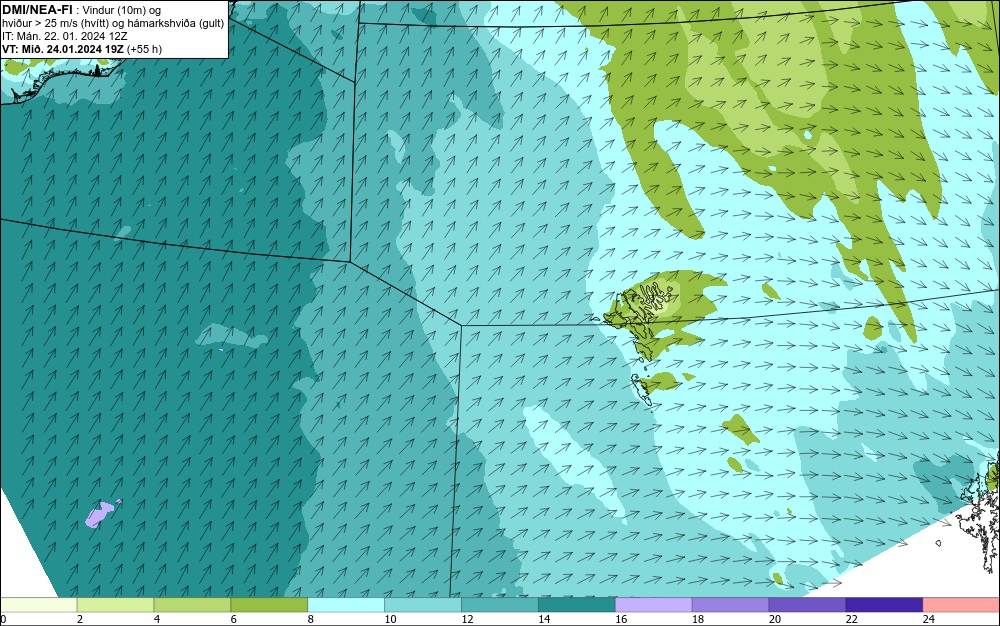The height and width of the screenshot is (626, 1000).
Task: Pick the 8–10 m/s pale cyan legend swatch
Action: (x=346, y=605)
